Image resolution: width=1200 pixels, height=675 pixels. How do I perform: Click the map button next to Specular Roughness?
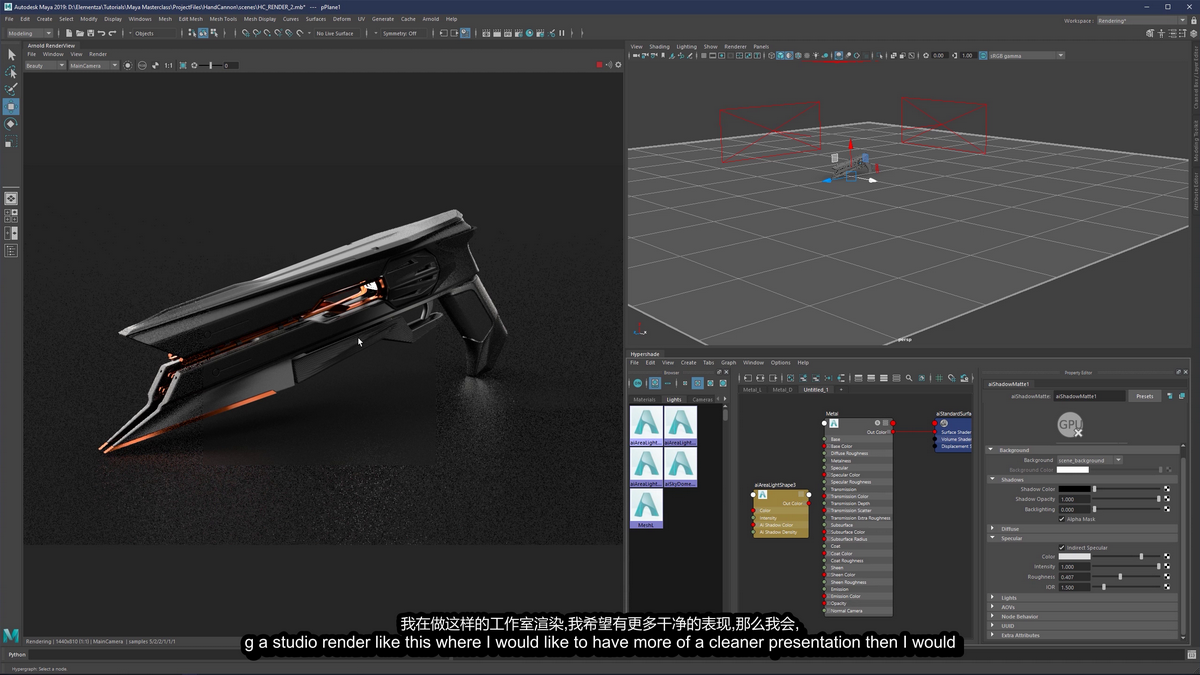pos(1166,577)
